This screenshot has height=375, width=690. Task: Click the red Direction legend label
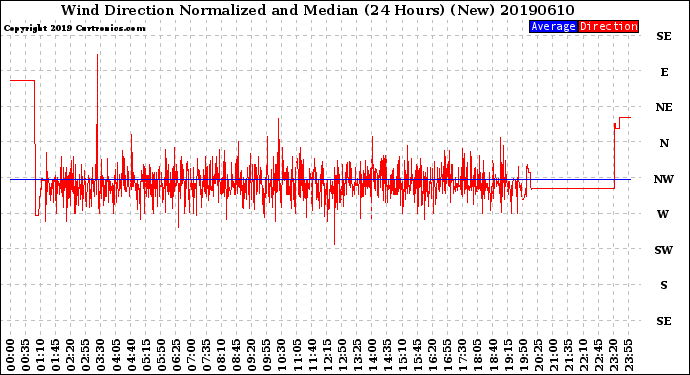coord(608,26)
